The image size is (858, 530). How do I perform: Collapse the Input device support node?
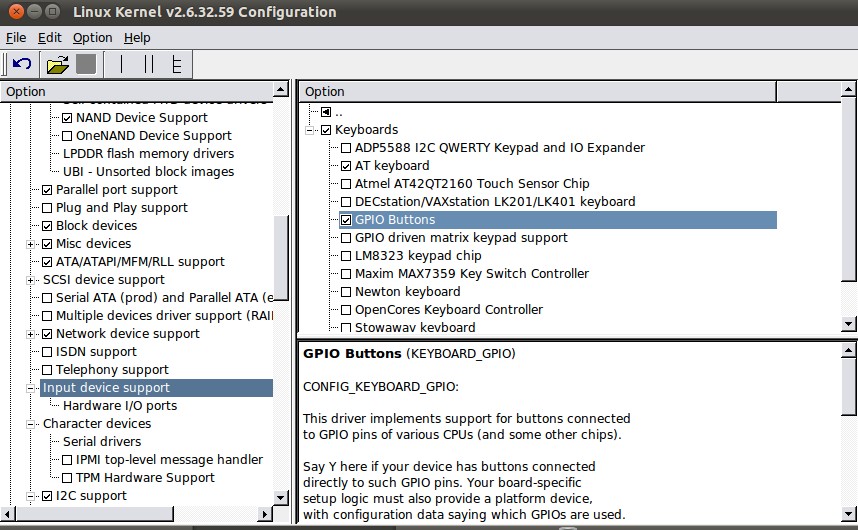[31, 388]
